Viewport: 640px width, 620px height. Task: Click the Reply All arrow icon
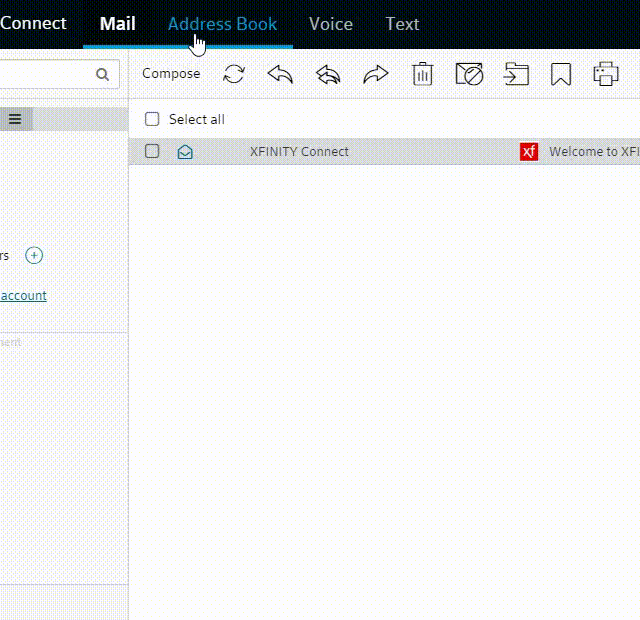[x=328, y=74]
